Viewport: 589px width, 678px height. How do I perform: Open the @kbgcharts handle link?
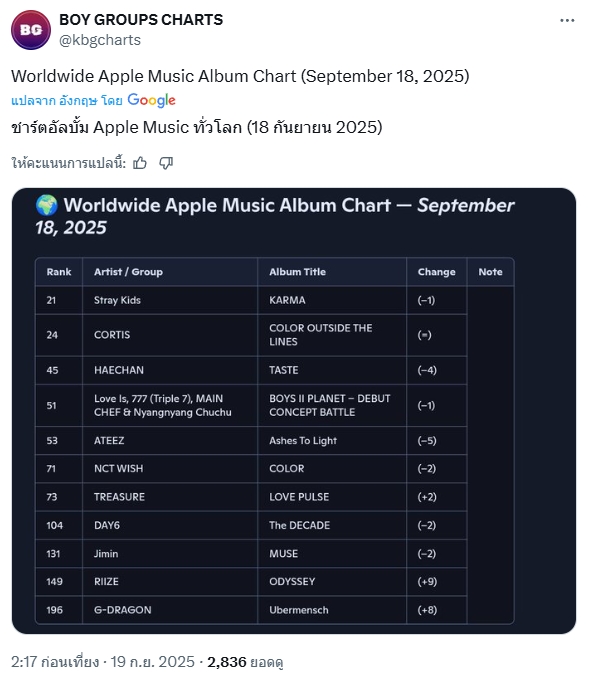point(100,40)
